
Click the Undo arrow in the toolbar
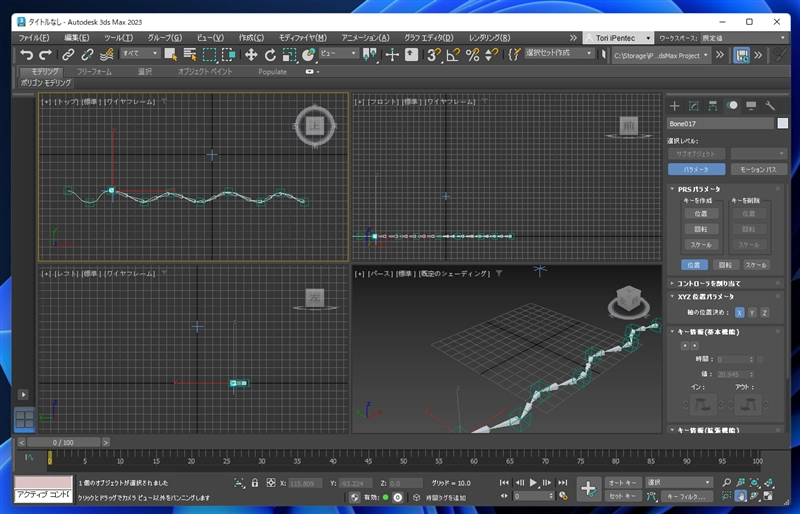[x=26, y=55]
